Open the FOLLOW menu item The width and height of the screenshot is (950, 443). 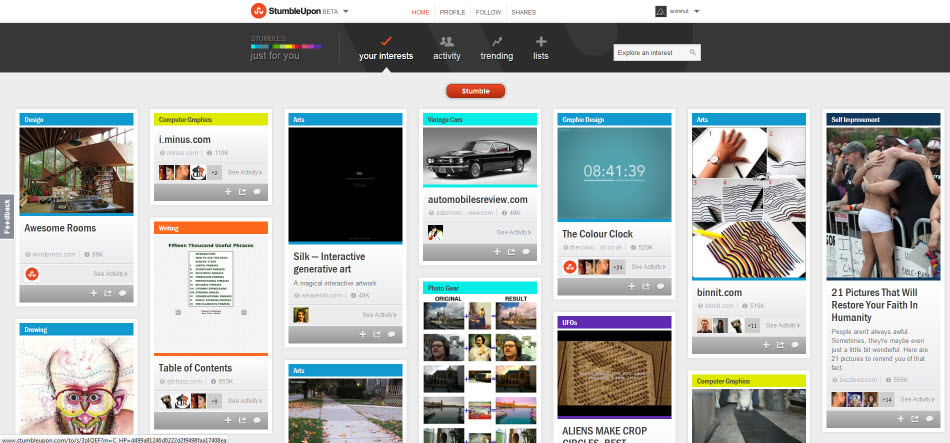488,12
